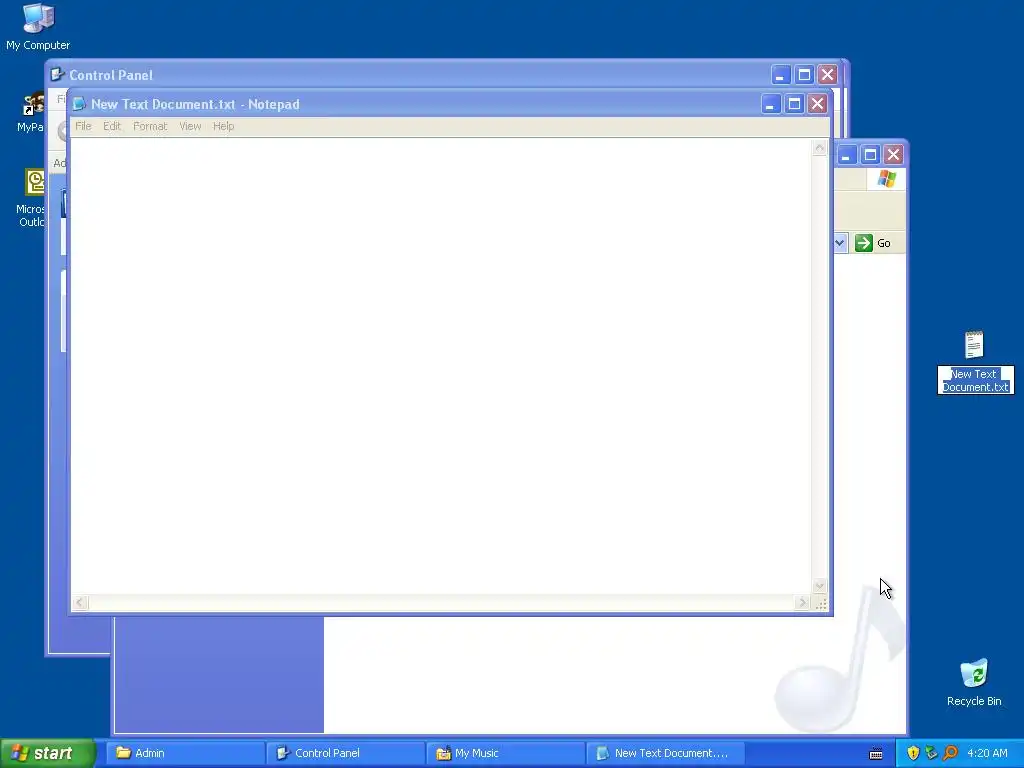Expand the address bar dropdown in My Music
Screen dimensions: 1024x768
[840, 243]
